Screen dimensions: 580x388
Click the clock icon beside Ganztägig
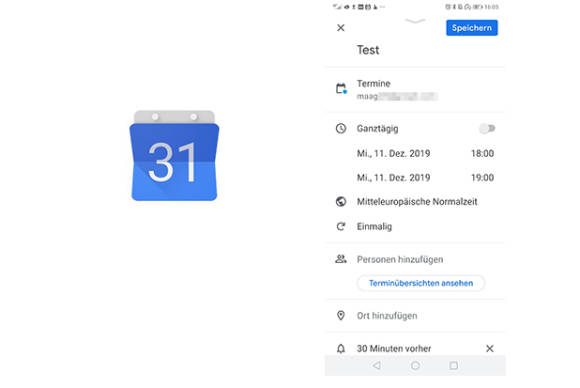[341, 128]
